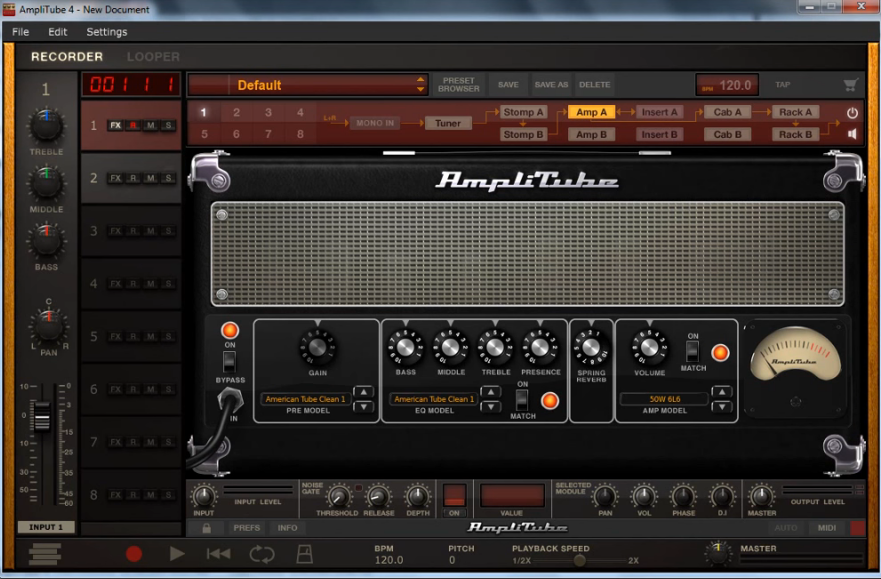Click AMP MODEL up arrow
Viewport: 881px width, 579px height.
[x=721, y=392]
